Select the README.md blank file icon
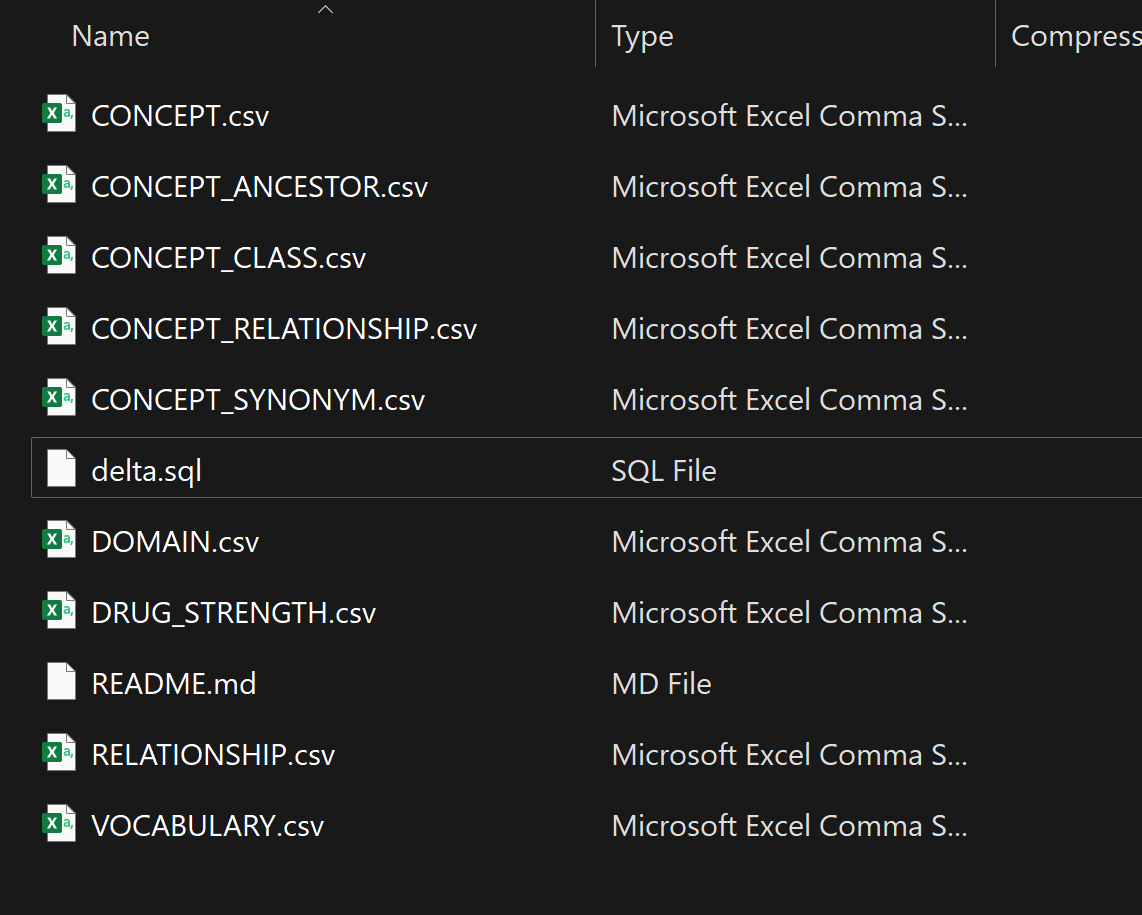The image size is (1142, 915). click(x=61, y=681)
